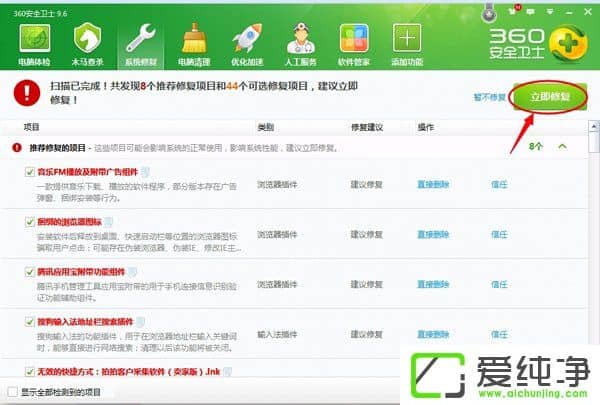
Task: Click 输入法插件 category of 搜狗输入法 row
Action: tap(277, 334)
